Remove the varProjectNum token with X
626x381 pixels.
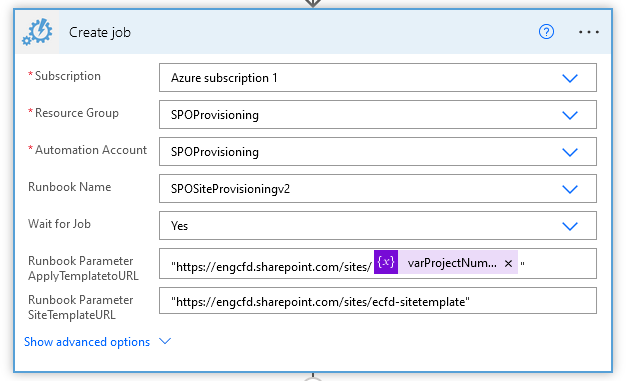click(x=508, y=264)
